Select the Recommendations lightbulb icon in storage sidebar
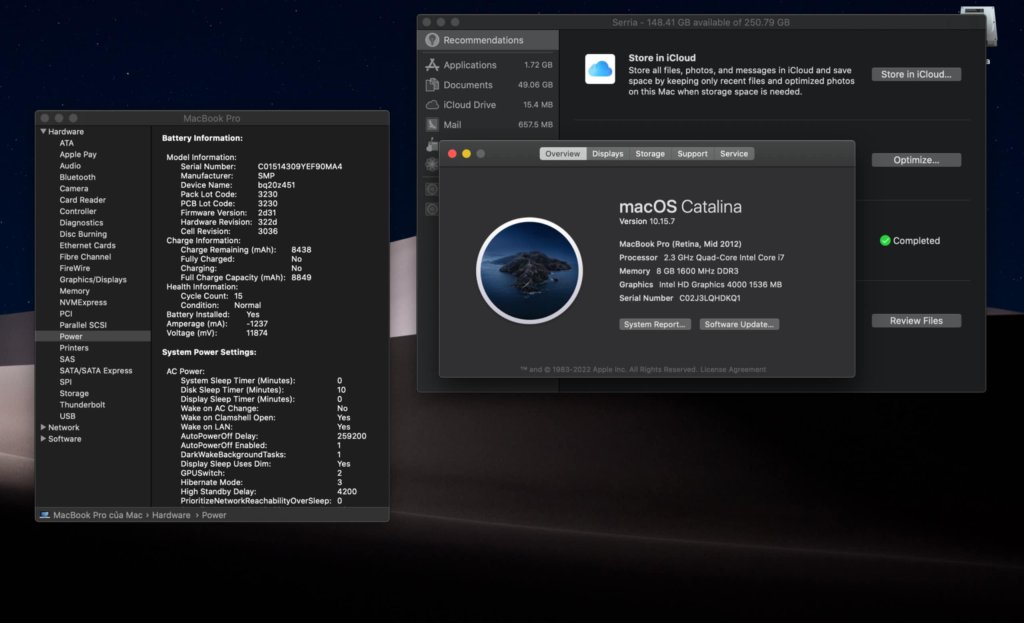 point(432,40)
